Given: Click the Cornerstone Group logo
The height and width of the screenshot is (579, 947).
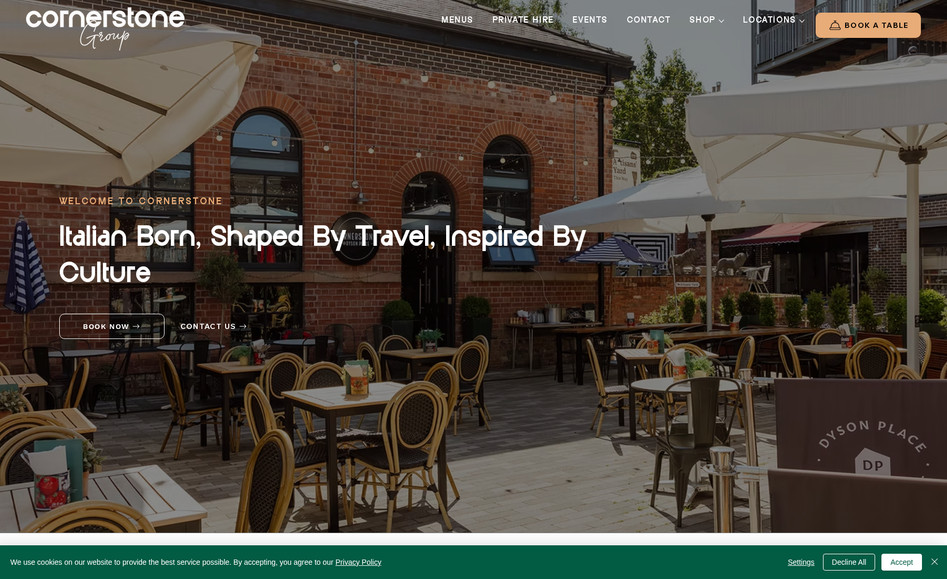Looking at the screenshot, I should pyautogui.click(x=105, y=27).
